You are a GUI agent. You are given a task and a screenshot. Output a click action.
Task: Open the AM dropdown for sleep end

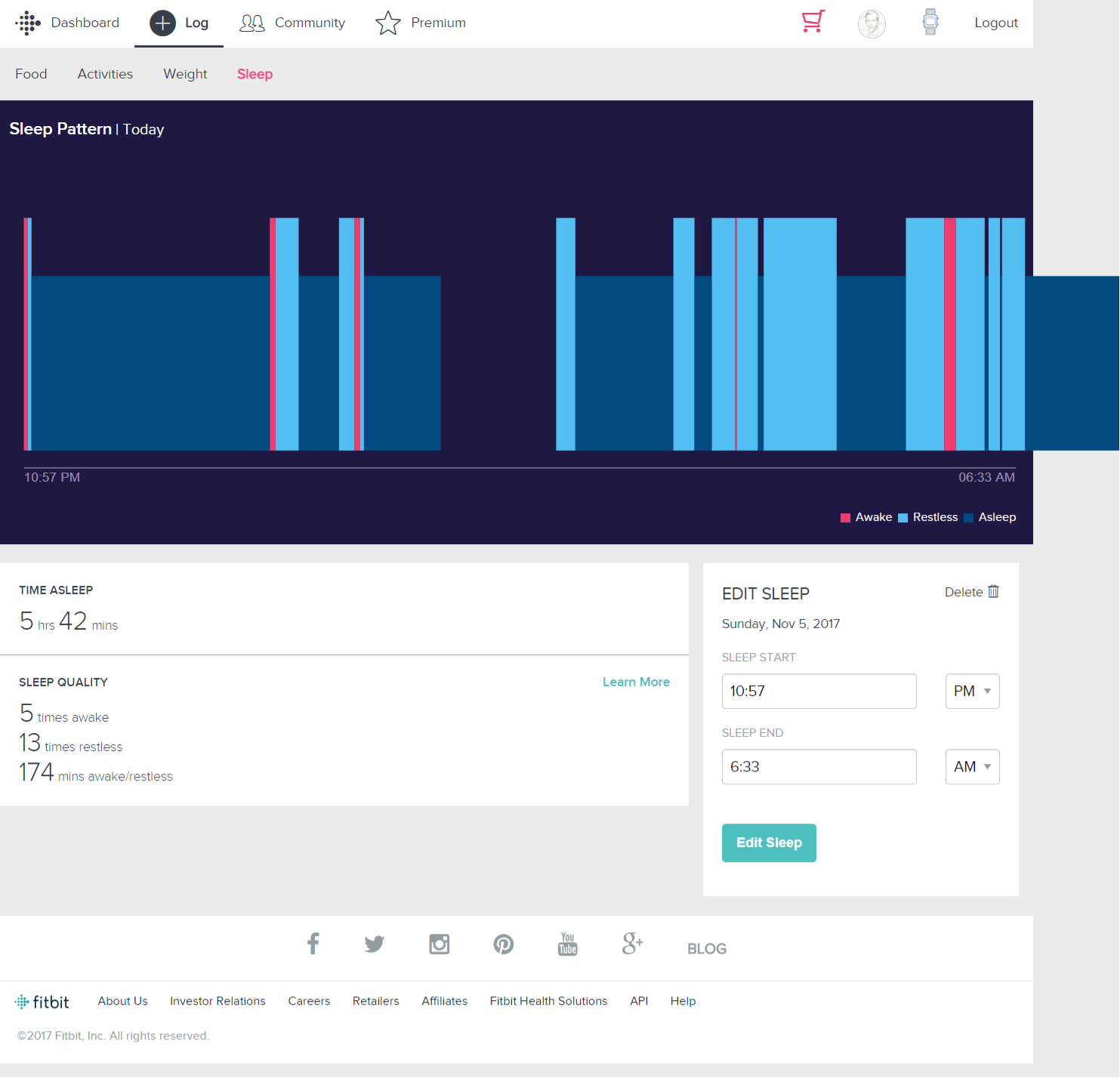(x=972, y=766)
